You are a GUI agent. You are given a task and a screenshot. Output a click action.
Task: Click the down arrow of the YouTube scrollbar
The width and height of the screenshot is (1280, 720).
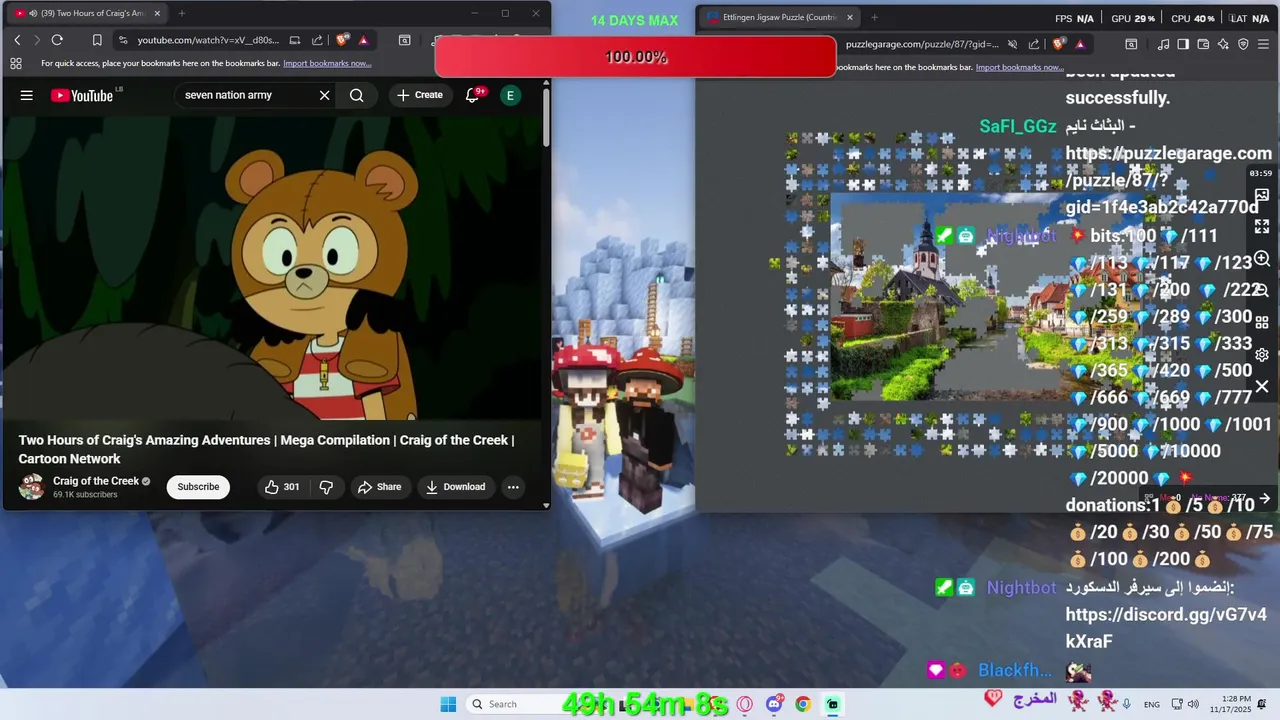(x=546, y=505)
